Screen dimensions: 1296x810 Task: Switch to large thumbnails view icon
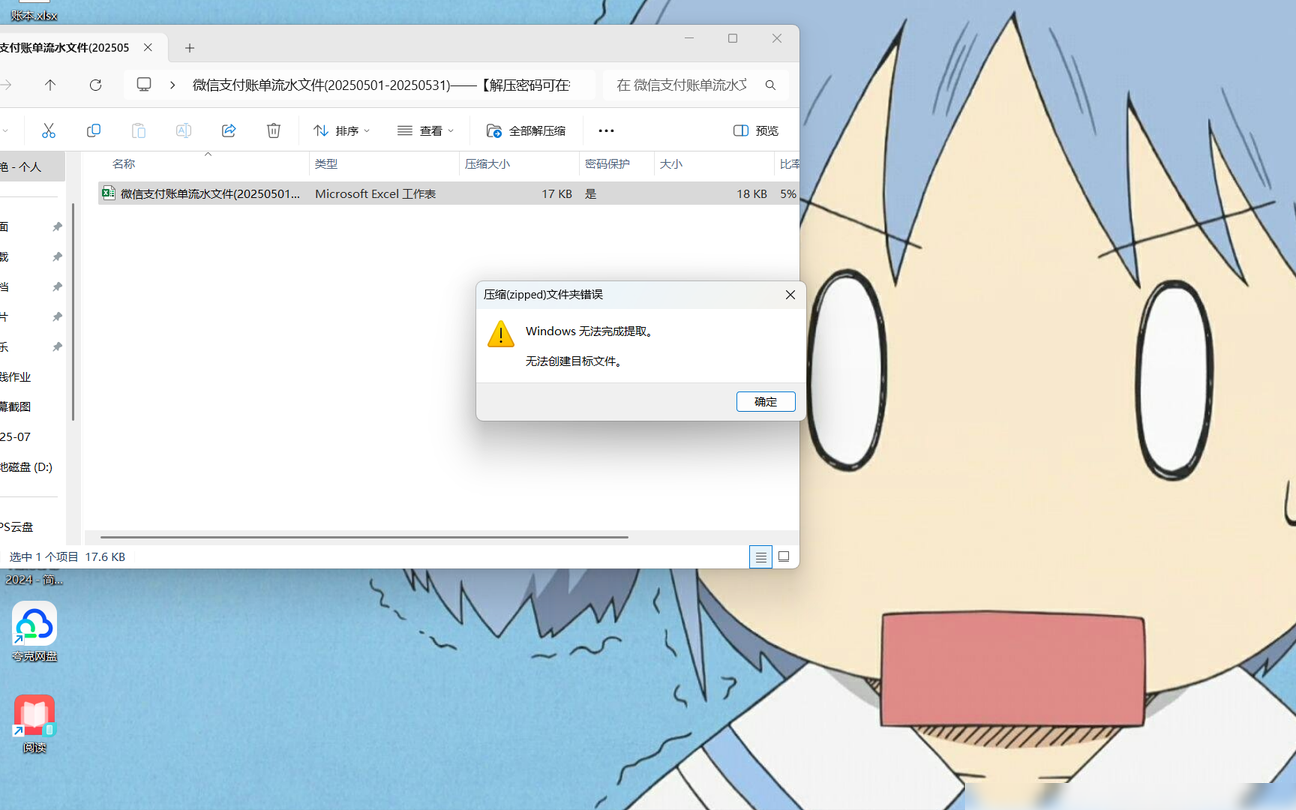click(784, 557)
